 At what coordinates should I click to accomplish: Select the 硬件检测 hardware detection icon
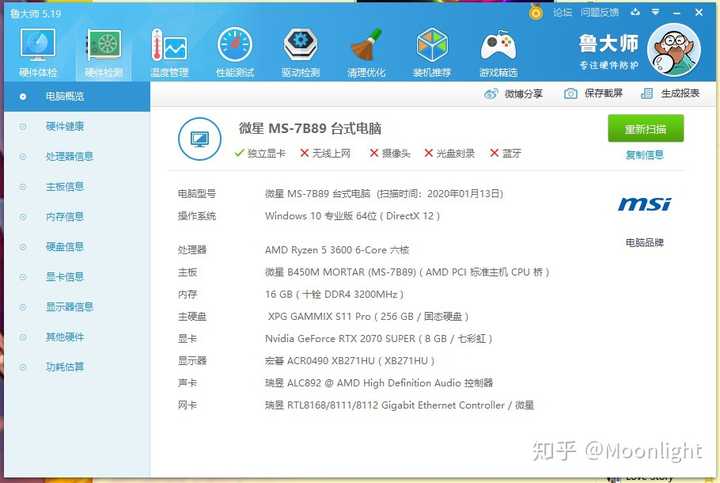click(104, 52)
